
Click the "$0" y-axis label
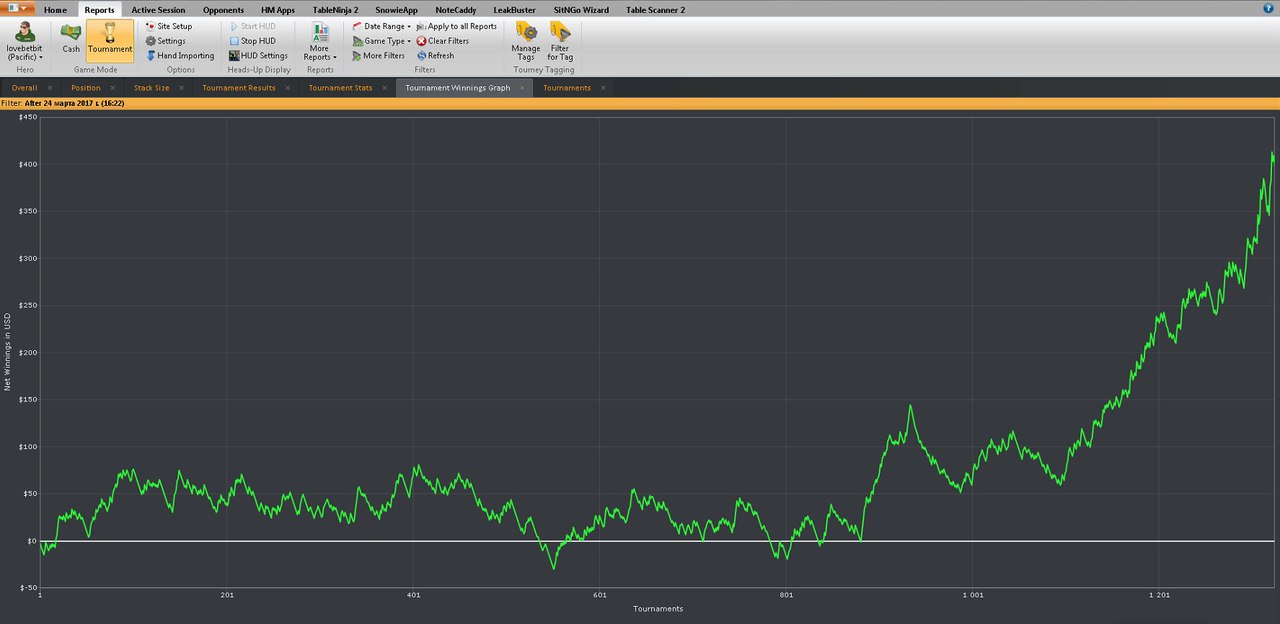pos(31,541)
